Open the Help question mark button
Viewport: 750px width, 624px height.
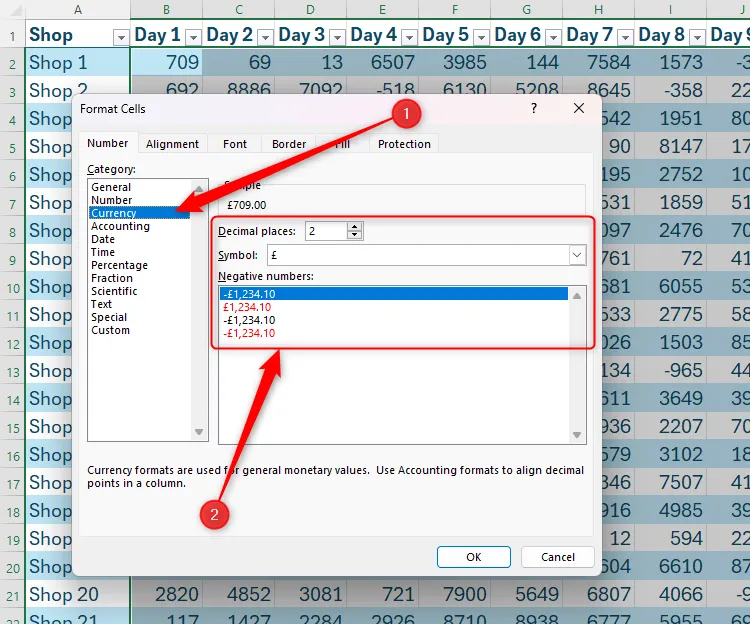[x=533, y=108]
